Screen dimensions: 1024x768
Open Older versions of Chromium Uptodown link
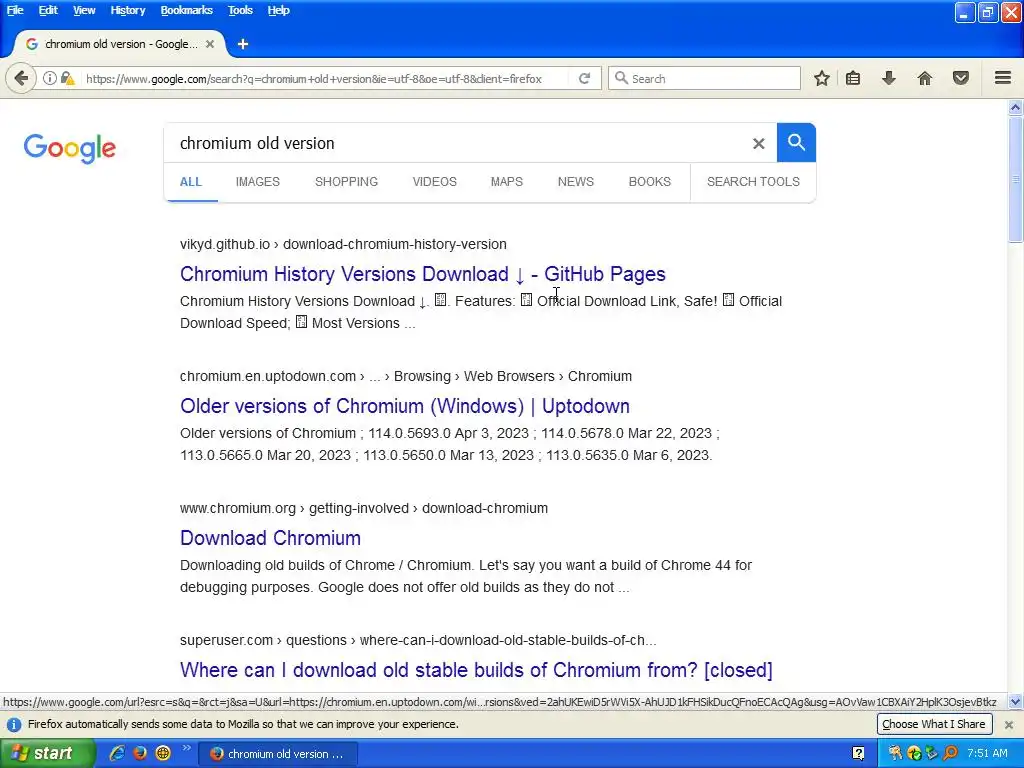pyautogui.click(x=405, y=406)
